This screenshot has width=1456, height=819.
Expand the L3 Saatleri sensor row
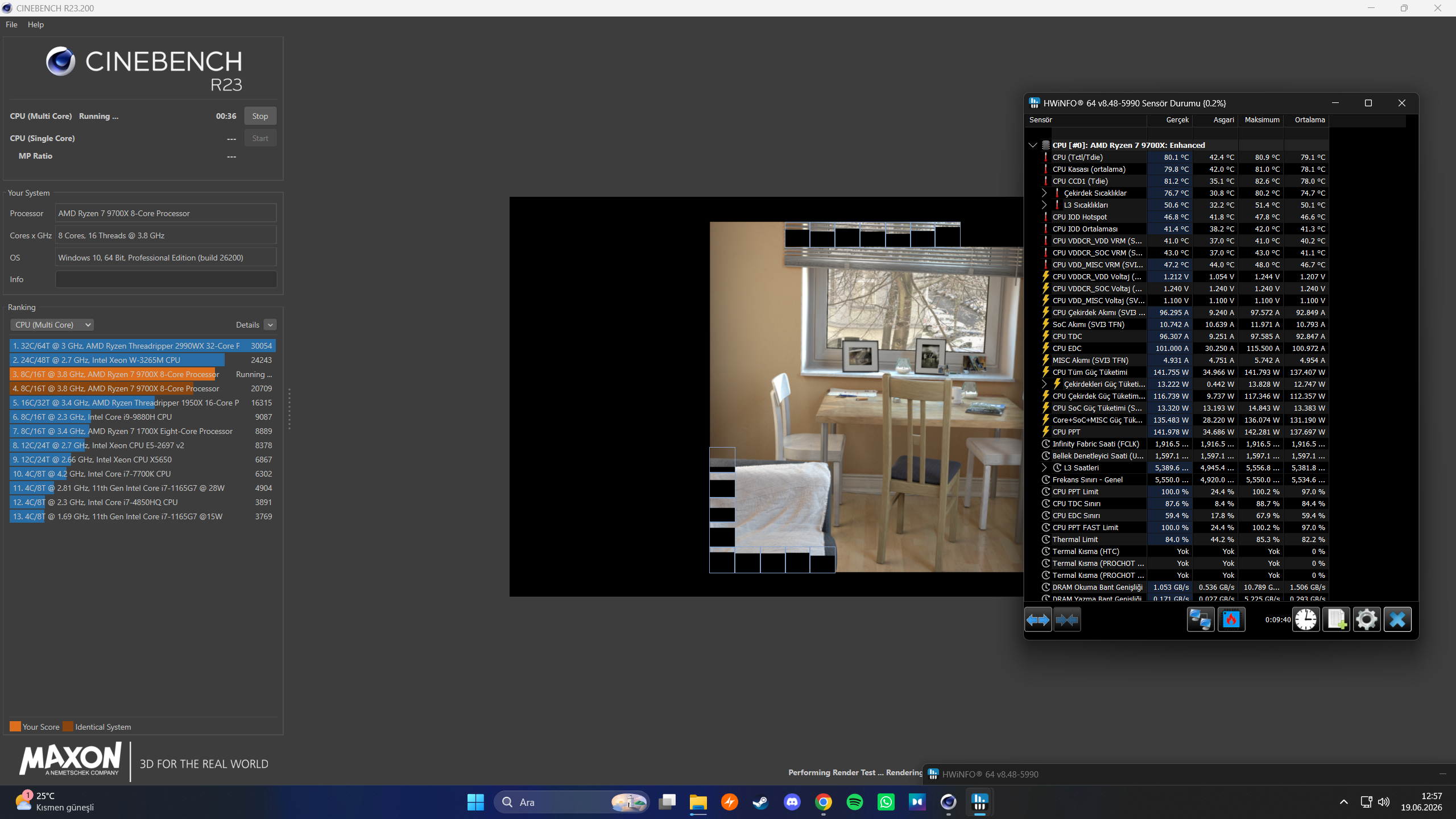[1044, 468]
